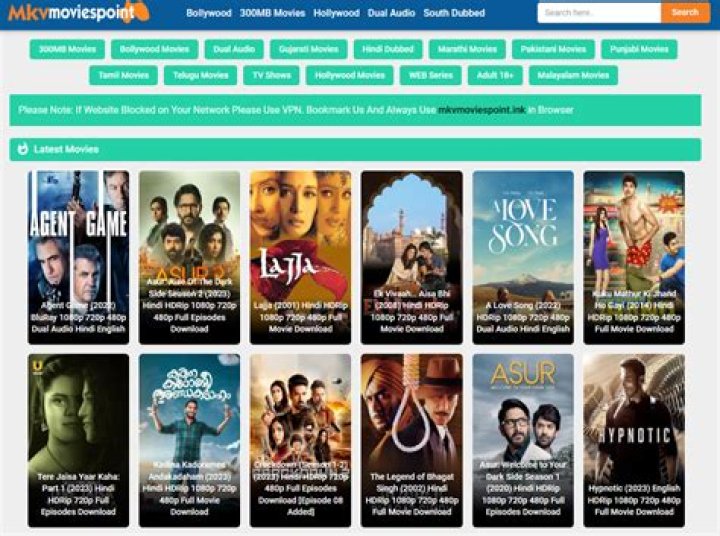The height and width of the screenshot is (536, 720).
Task: Open the Hindi Dubbed category tag
Action: (x=388, y=49)
